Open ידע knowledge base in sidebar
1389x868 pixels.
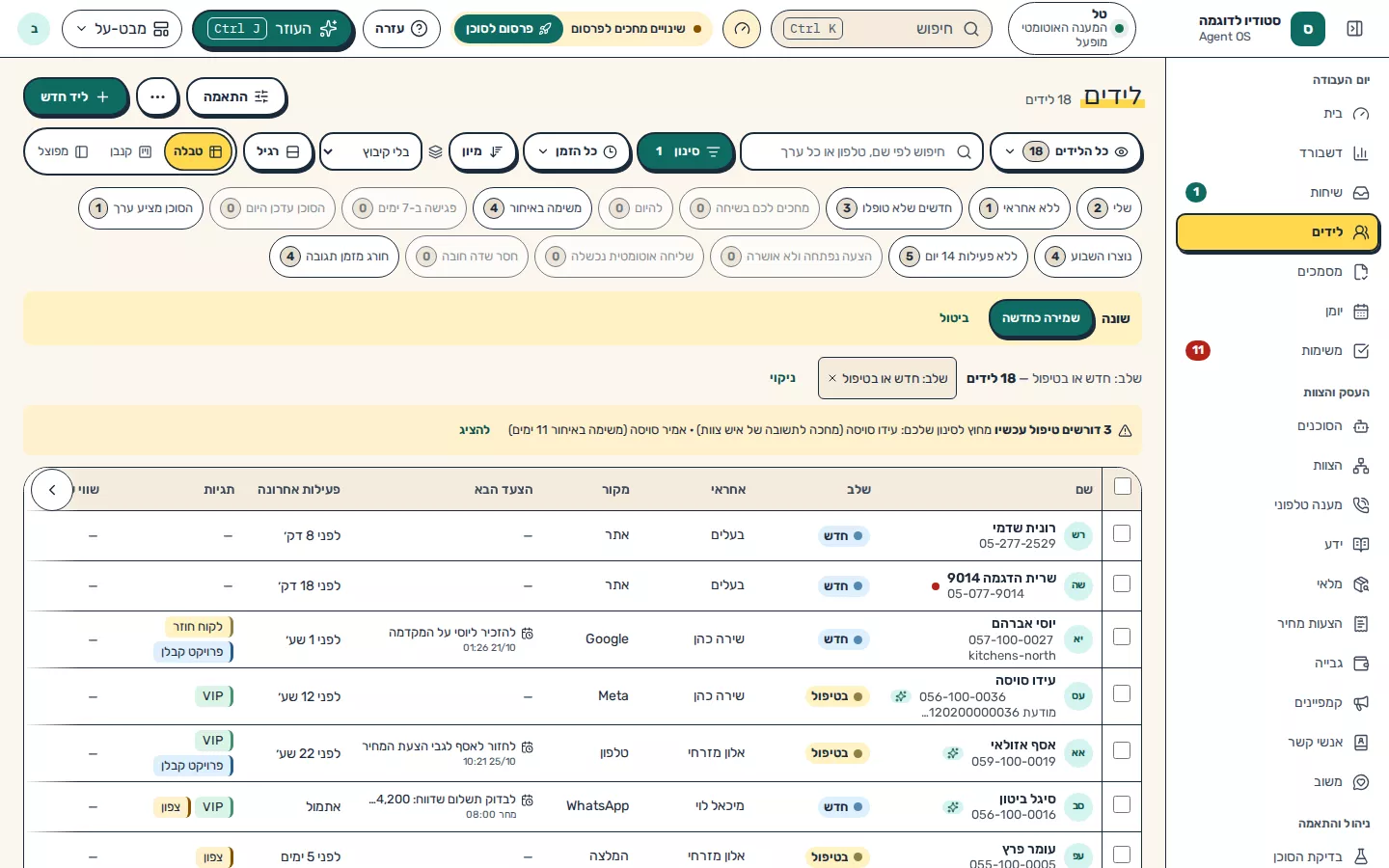(x=1277, y=545)
